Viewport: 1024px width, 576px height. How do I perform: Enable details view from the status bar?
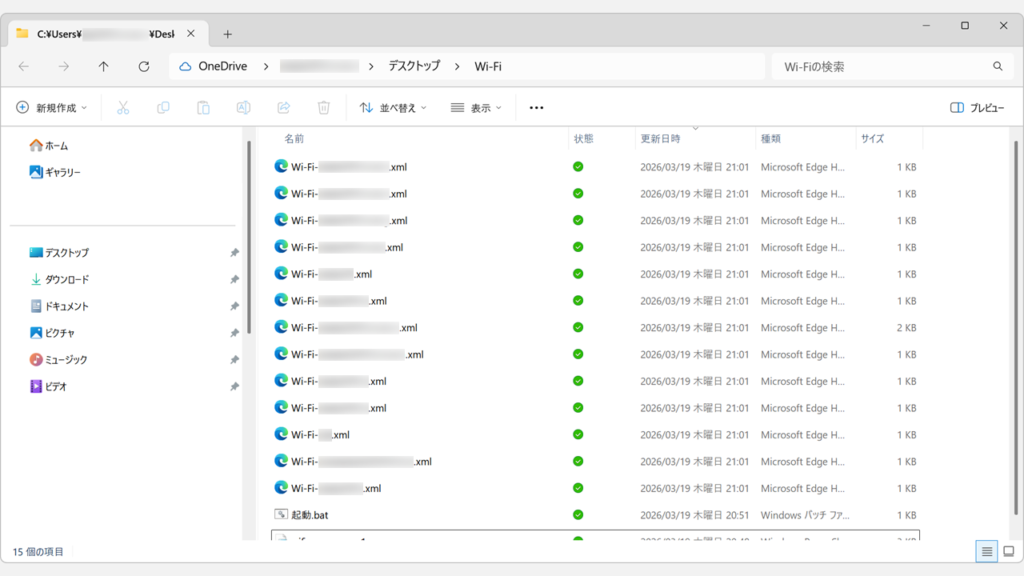tap(987, 551)
